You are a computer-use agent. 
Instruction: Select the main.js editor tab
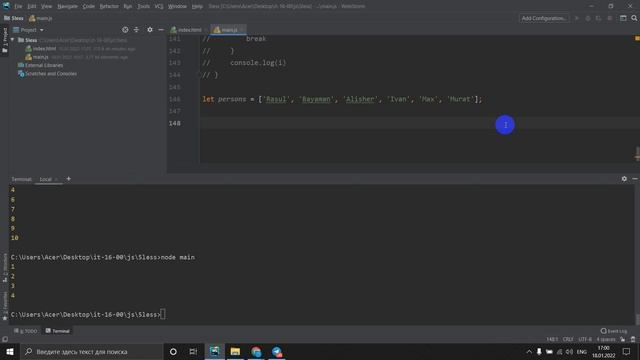click(x=228, y=30)
